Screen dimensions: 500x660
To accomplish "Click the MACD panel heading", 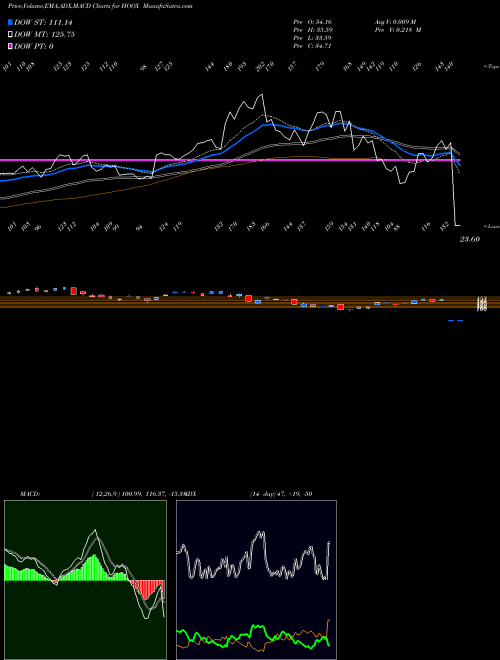I will 30,494.
